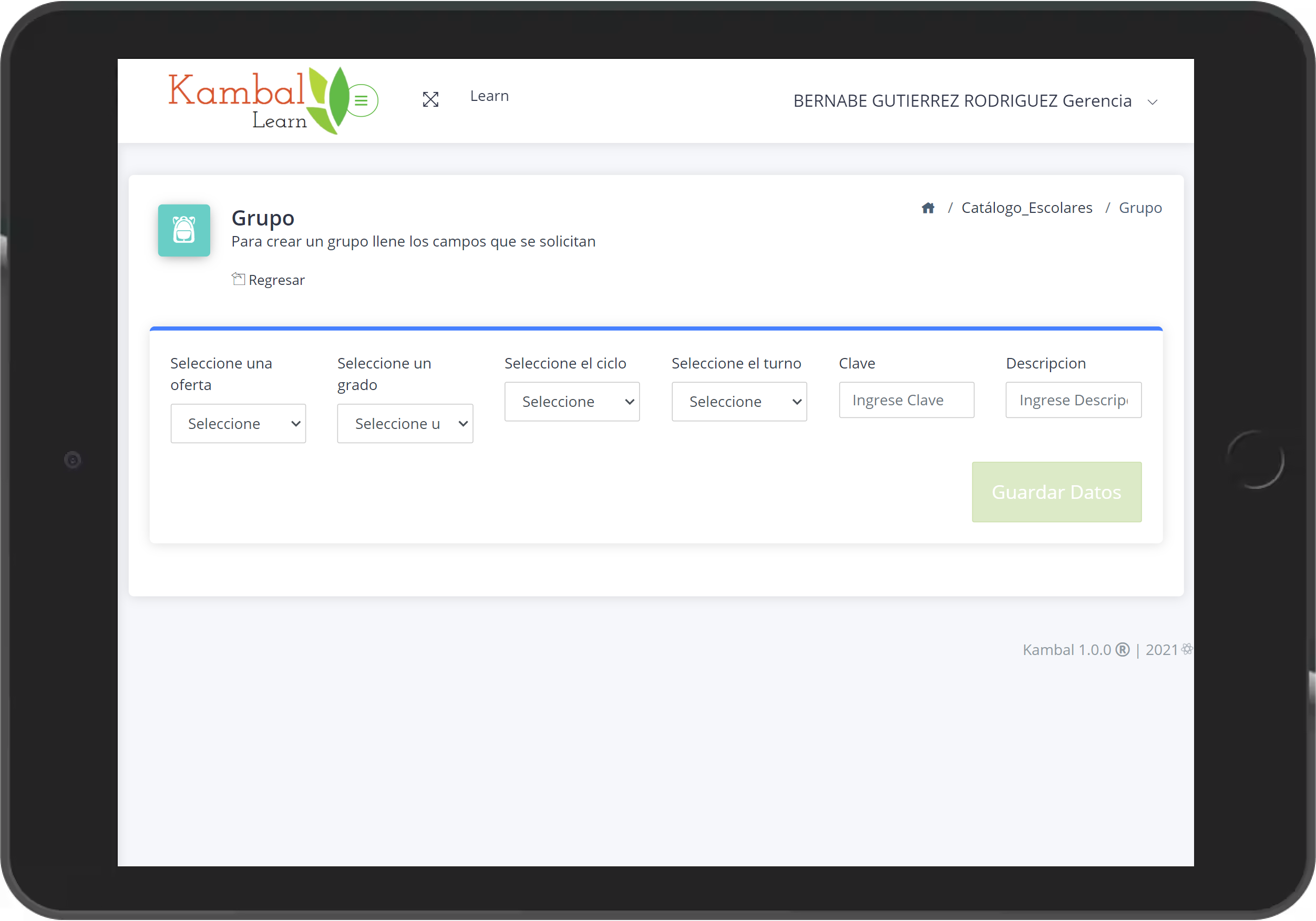Click the home breadcrumb icon

928,208
